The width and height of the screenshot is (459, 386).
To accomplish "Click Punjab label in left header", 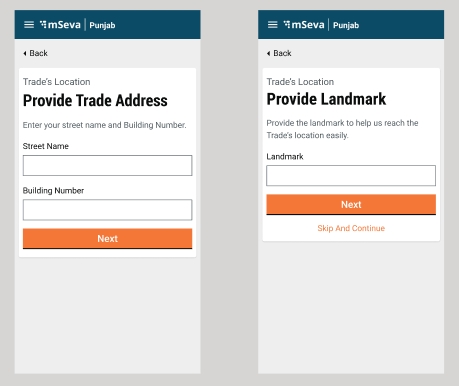I will [102, 25].
